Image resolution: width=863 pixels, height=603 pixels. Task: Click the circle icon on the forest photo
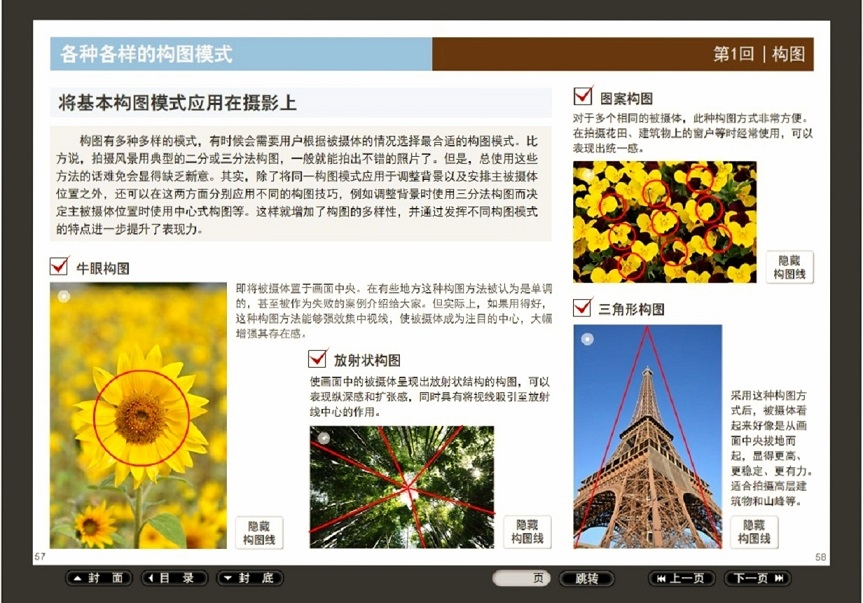(x=324, y=438)
